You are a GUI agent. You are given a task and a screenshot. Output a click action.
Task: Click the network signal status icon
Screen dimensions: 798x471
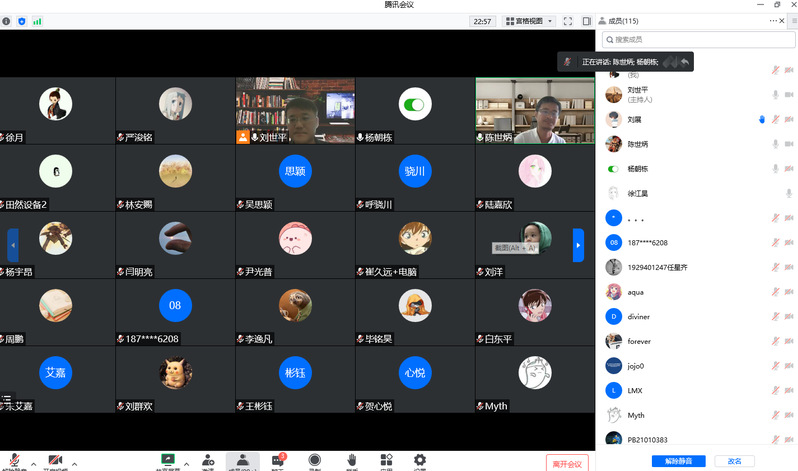coord(38,20)
